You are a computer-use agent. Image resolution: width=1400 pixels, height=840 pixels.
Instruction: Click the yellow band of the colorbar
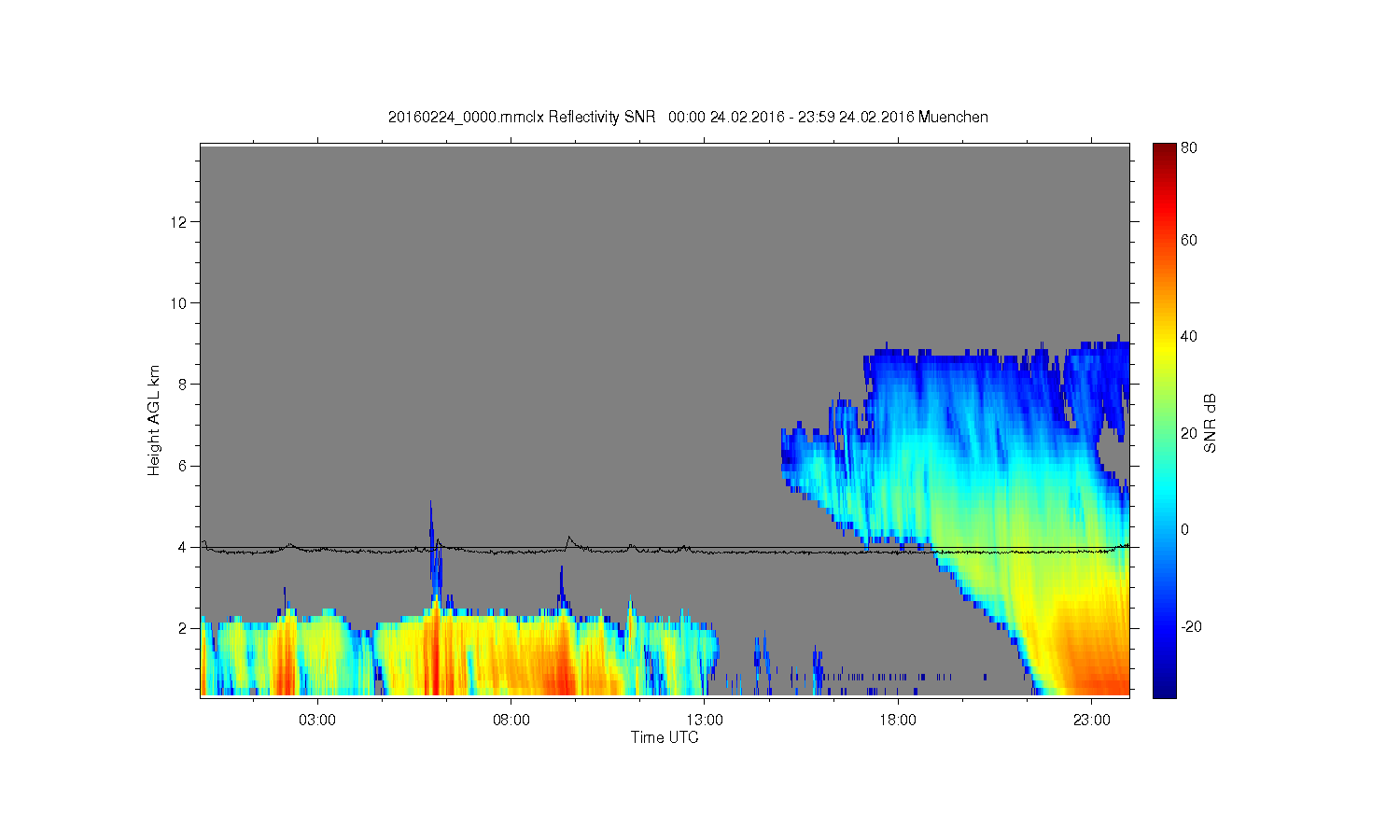pyautogui.click(x=1164, y=350)
